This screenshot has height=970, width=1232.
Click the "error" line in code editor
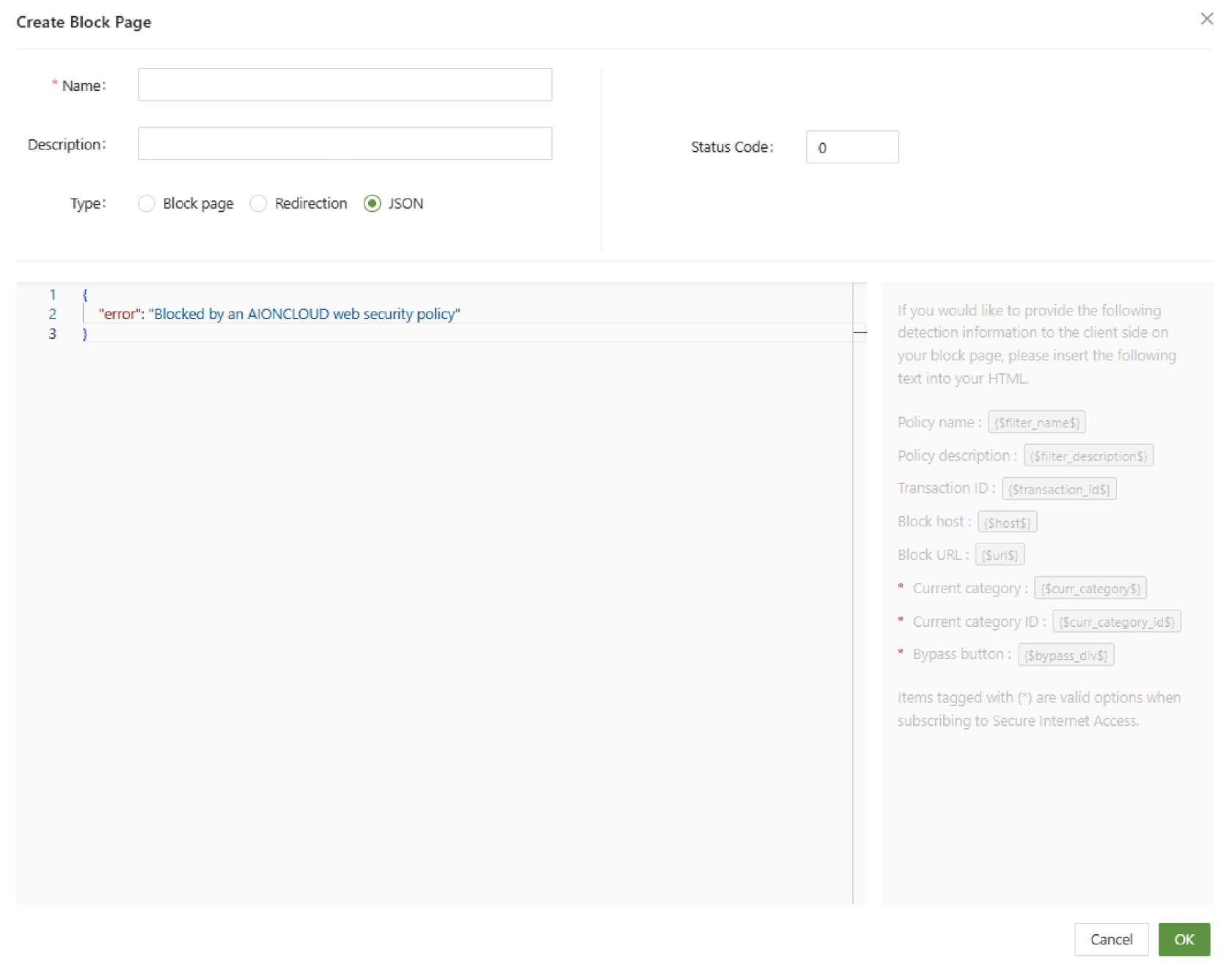[279, 315]
